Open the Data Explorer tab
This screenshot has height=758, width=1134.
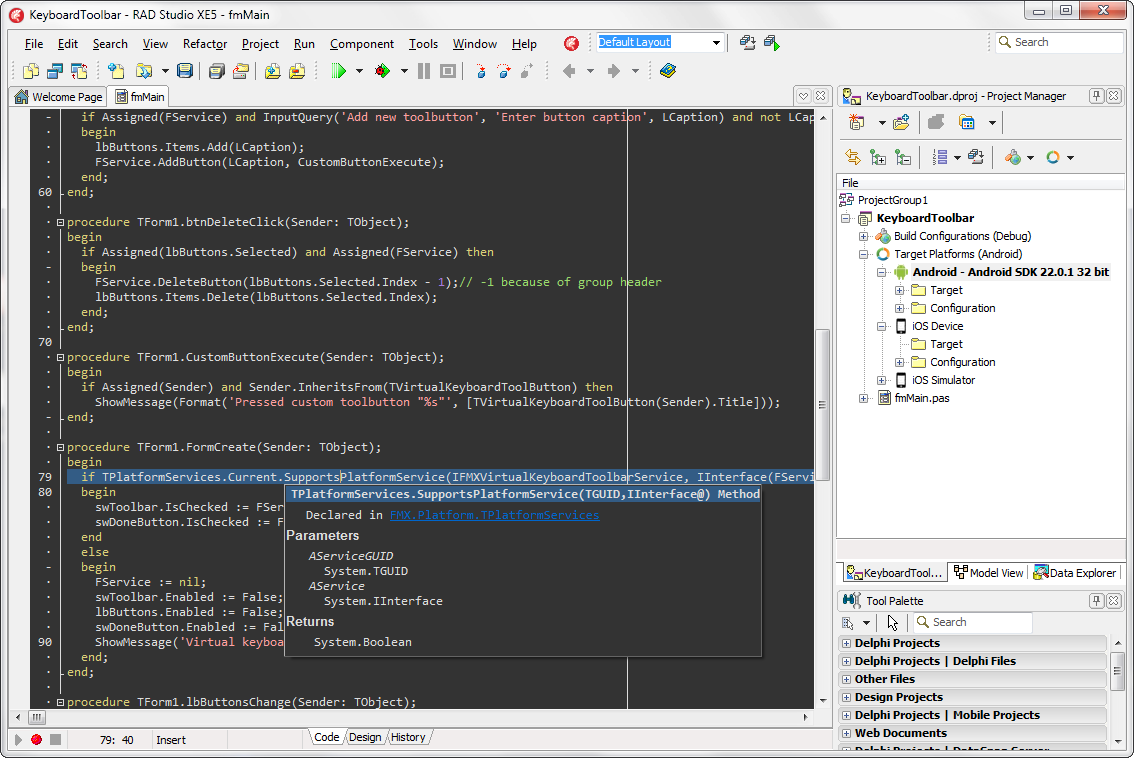coord(1075,573)
